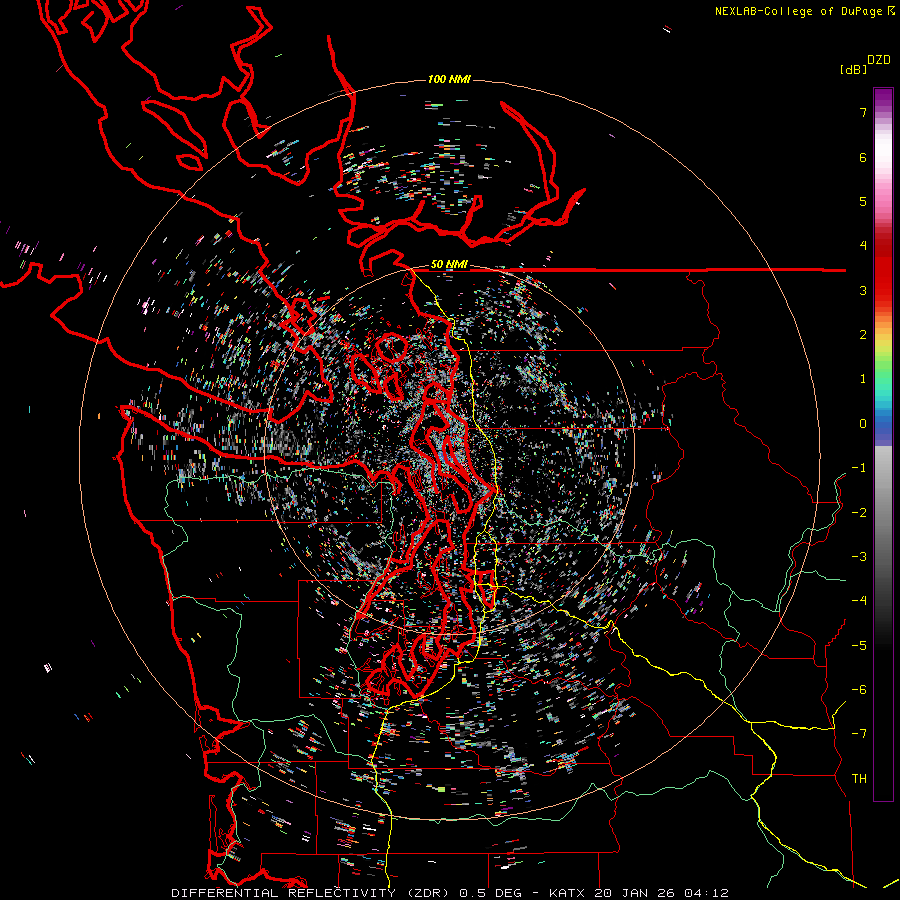Click the (ZDR) abbreviation in the footer
900x900 pixels.
[x=428, y=893]
